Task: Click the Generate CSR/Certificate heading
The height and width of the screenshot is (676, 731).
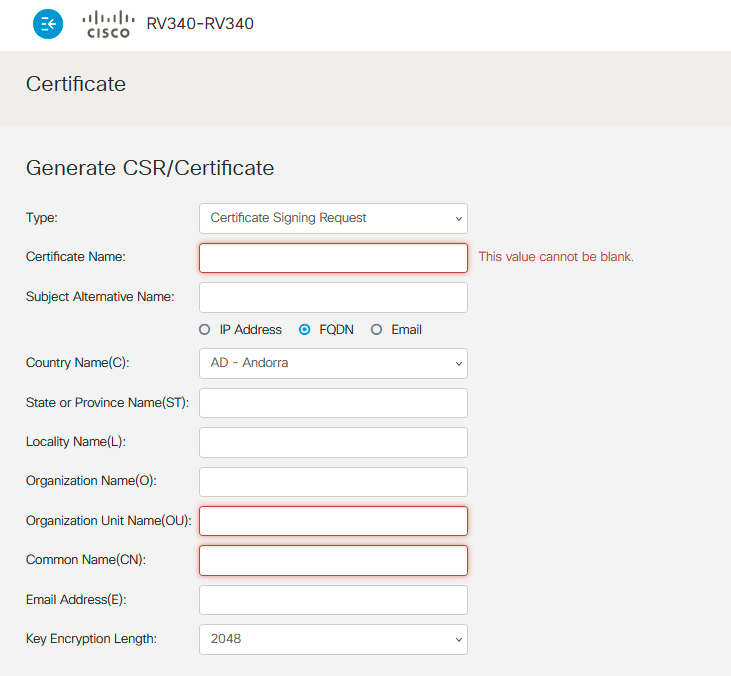Action: tap(150, 168)
